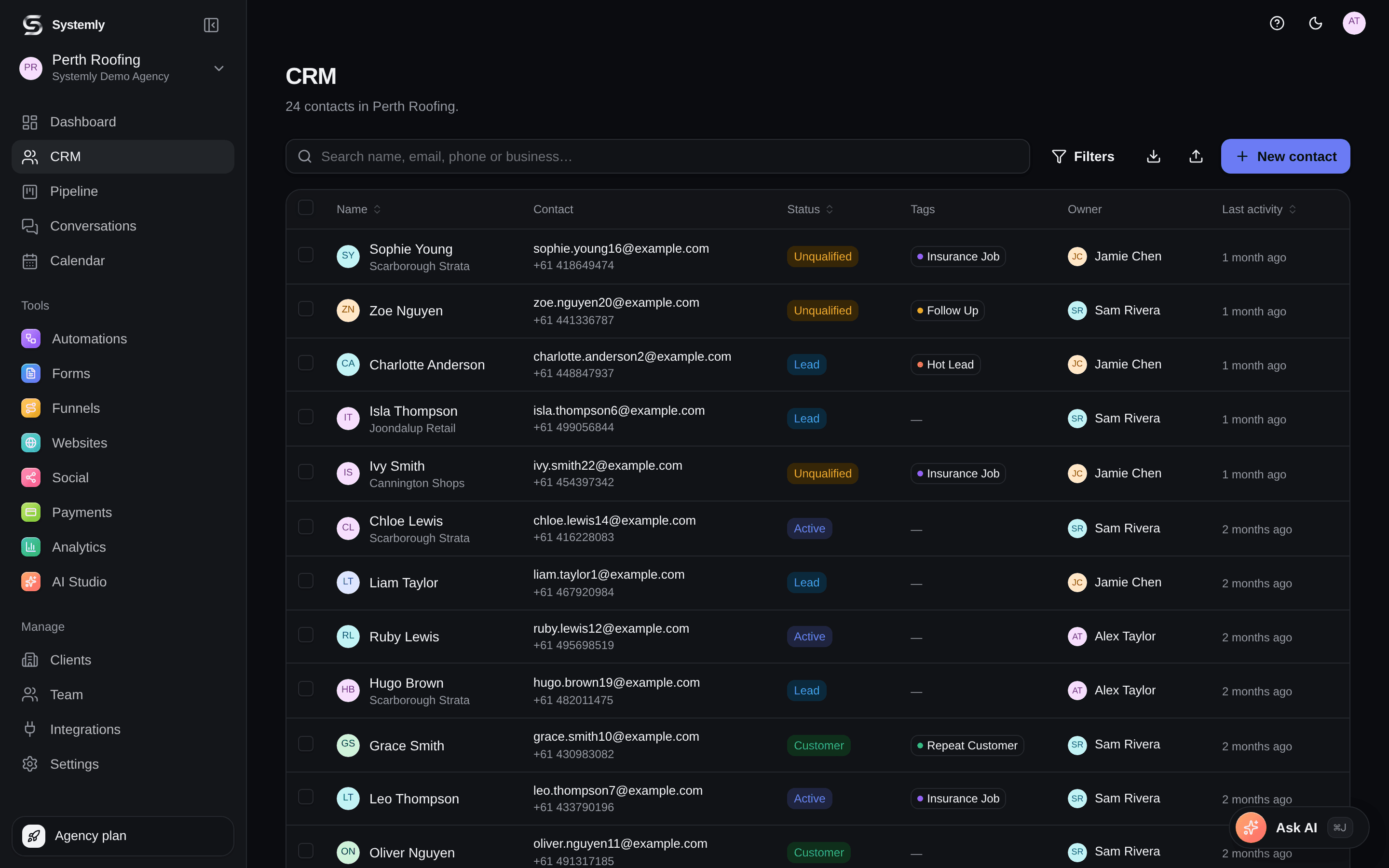Image resolution: width=1389 pixels, height=868 pixels.
Task: Open Integrations in Manage section
Action: [x=123, y=729]
